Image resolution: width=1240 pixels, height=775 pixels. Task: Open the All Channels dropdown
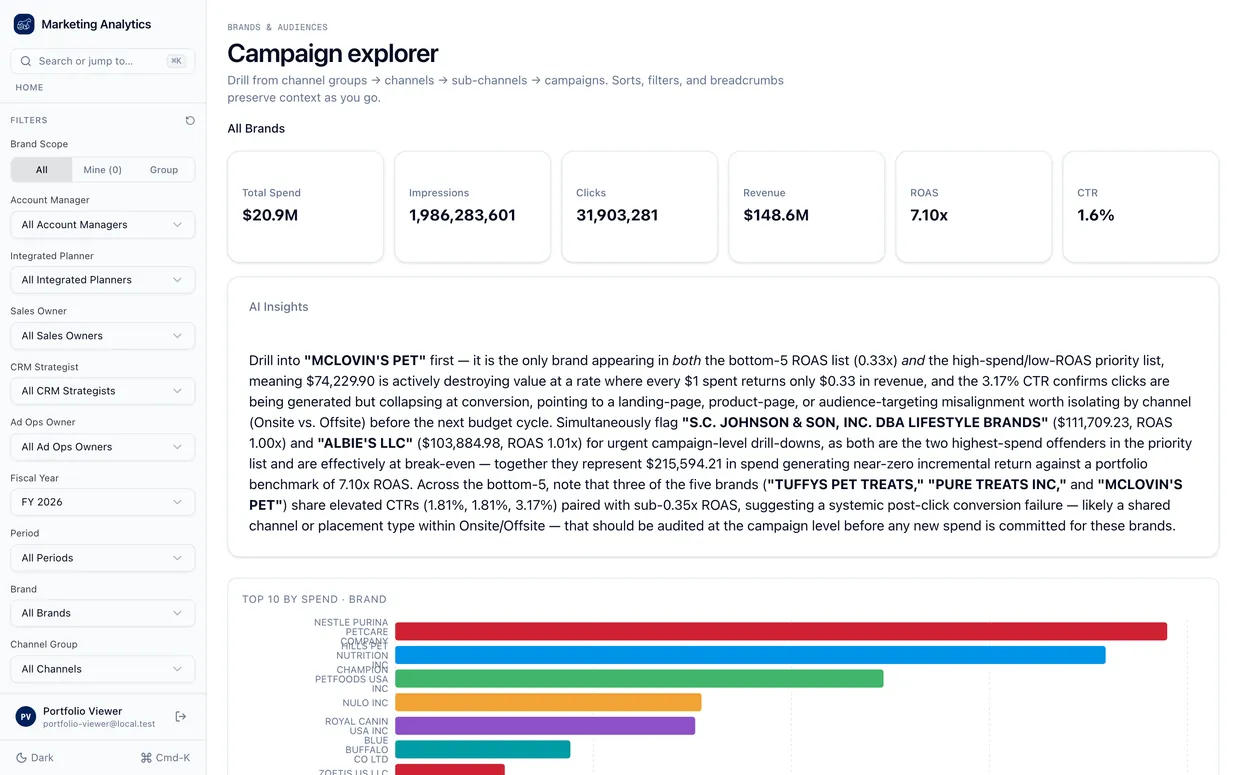[103, 669]
